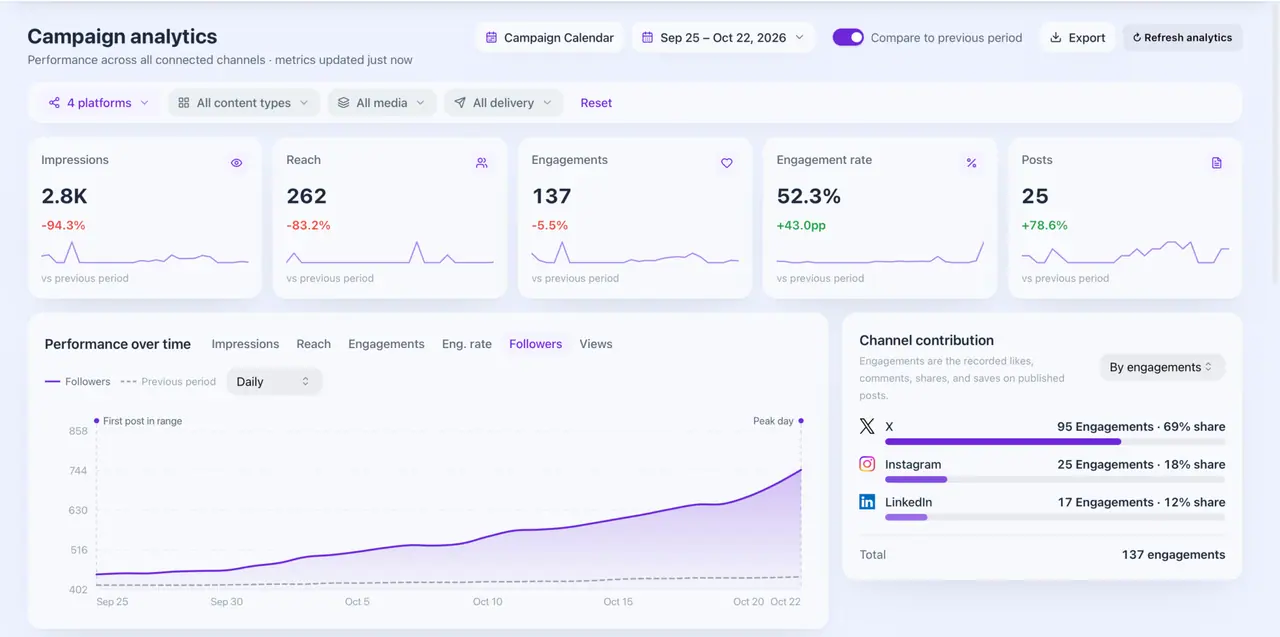Click 25 Engagements · 18% share text

[x=1141, y=464]
